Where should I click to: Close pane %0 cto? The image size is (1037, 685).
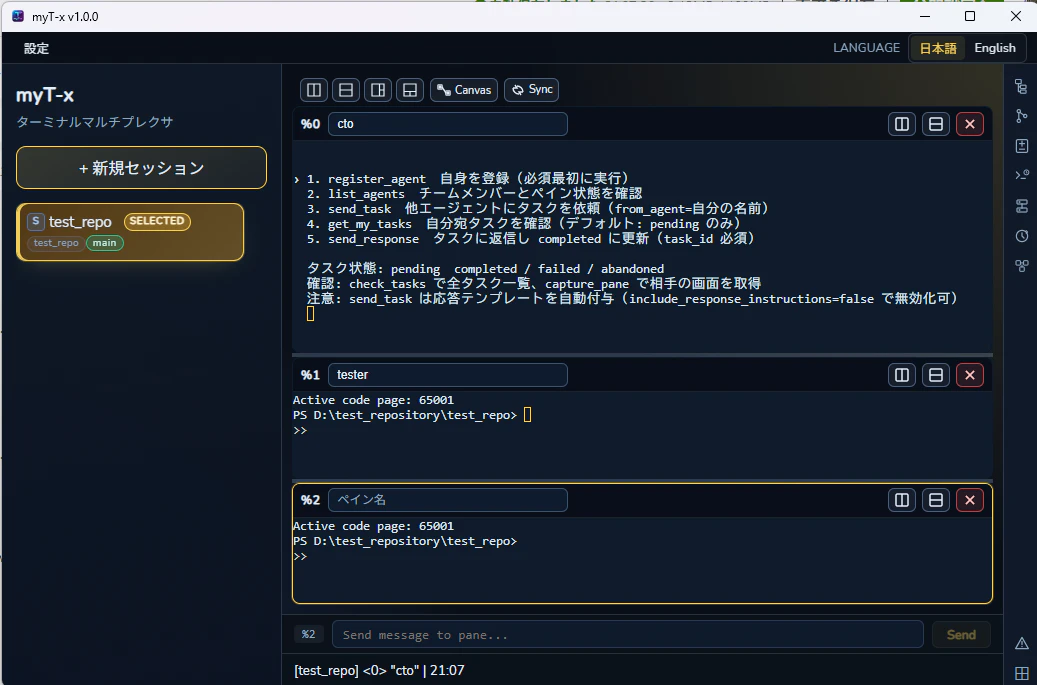(970, 124)
